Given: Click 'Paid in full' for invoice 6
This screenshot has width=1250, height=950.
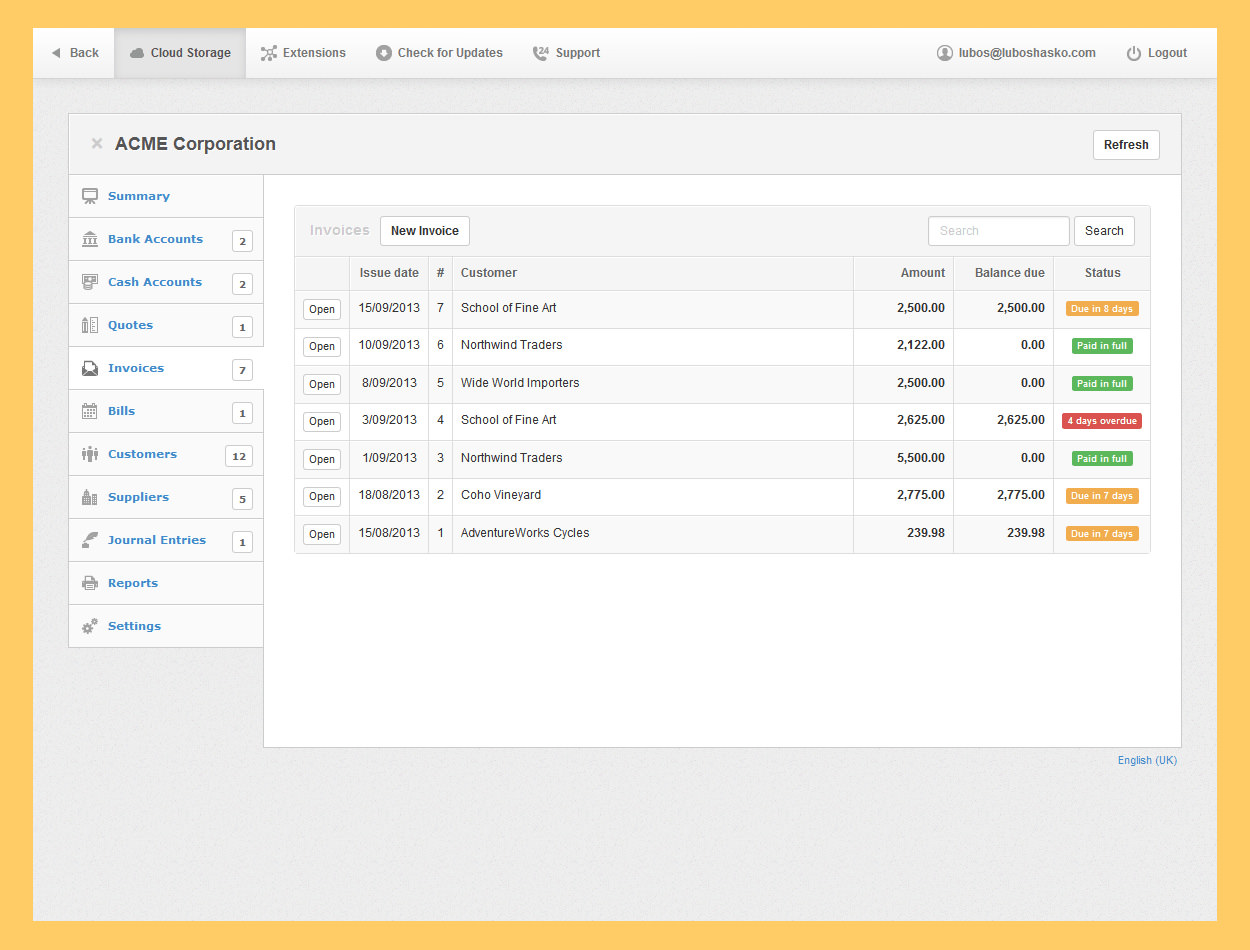Looking at the screenshot, I should pos(1102,346).
